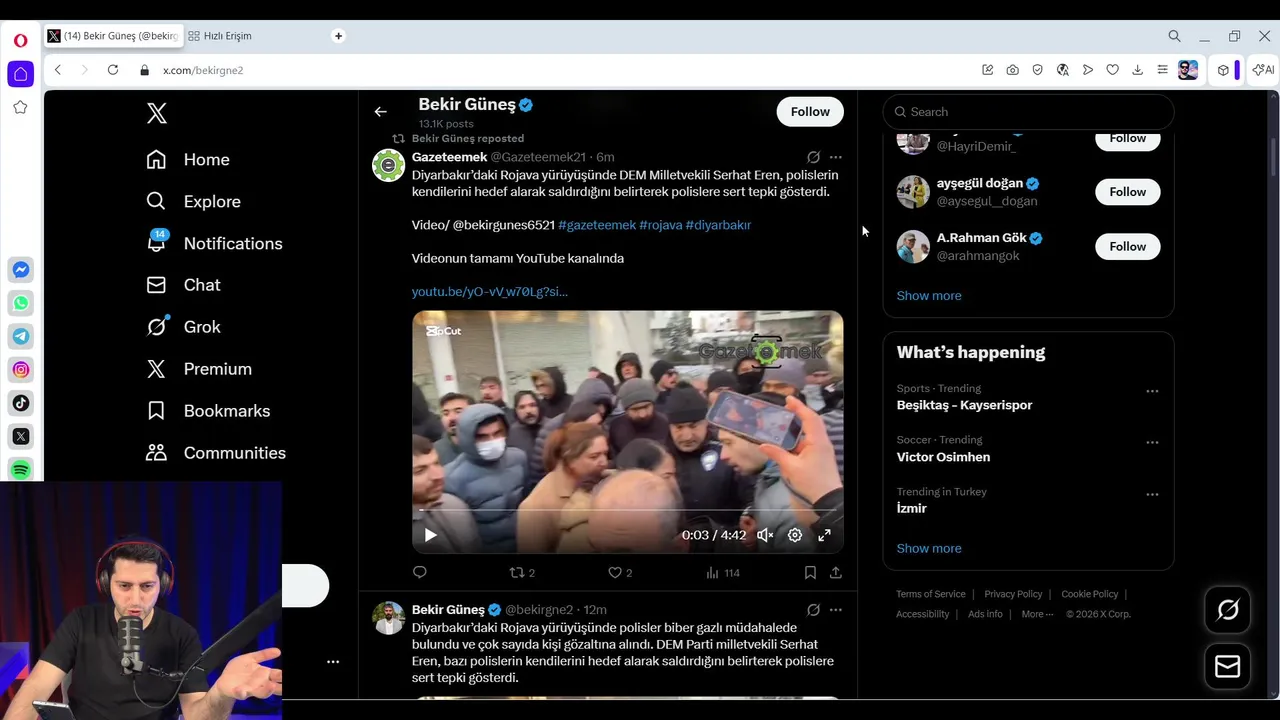Click the Opera menu logo
The width and height of the screenshot is (1280, 720).
[x=20, y=41]
